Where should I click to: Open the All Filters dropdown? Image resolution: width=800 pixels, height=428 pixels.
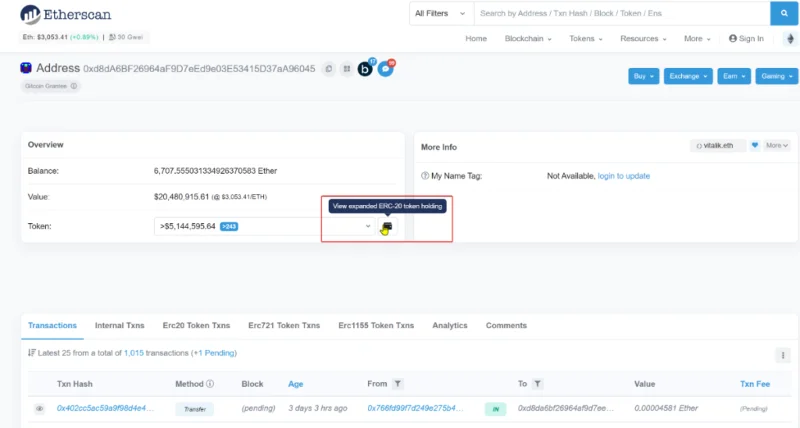click(441, 13)
